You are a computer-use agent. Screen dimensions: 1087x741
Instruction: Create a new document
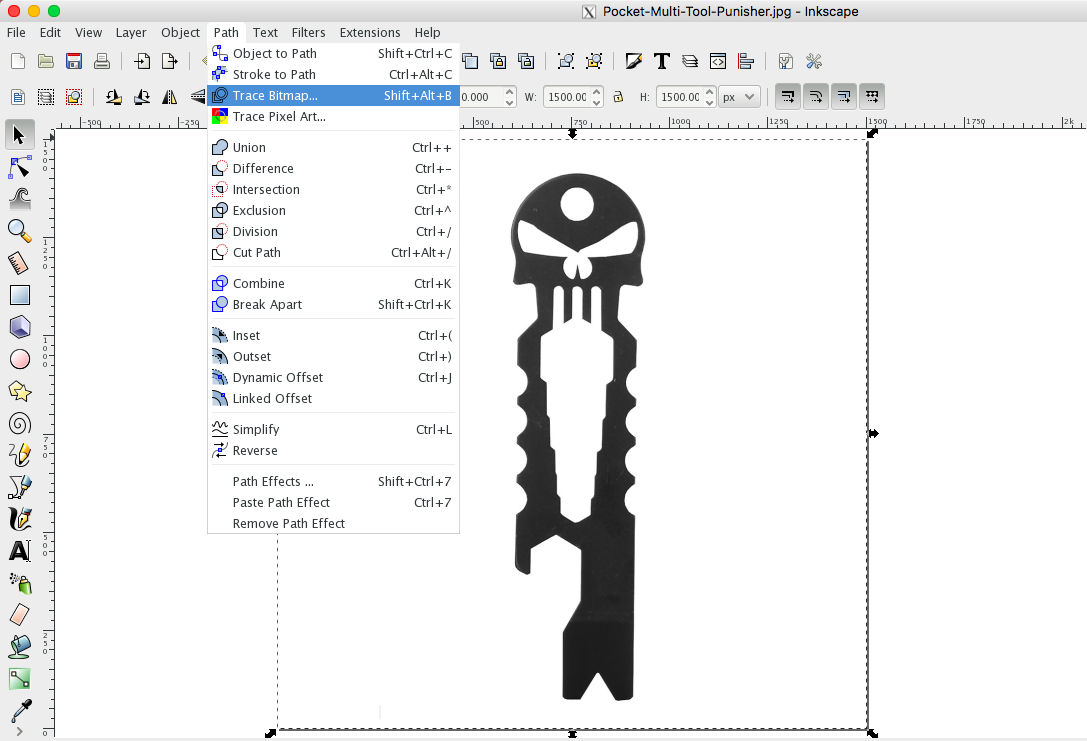pos(18,61)
